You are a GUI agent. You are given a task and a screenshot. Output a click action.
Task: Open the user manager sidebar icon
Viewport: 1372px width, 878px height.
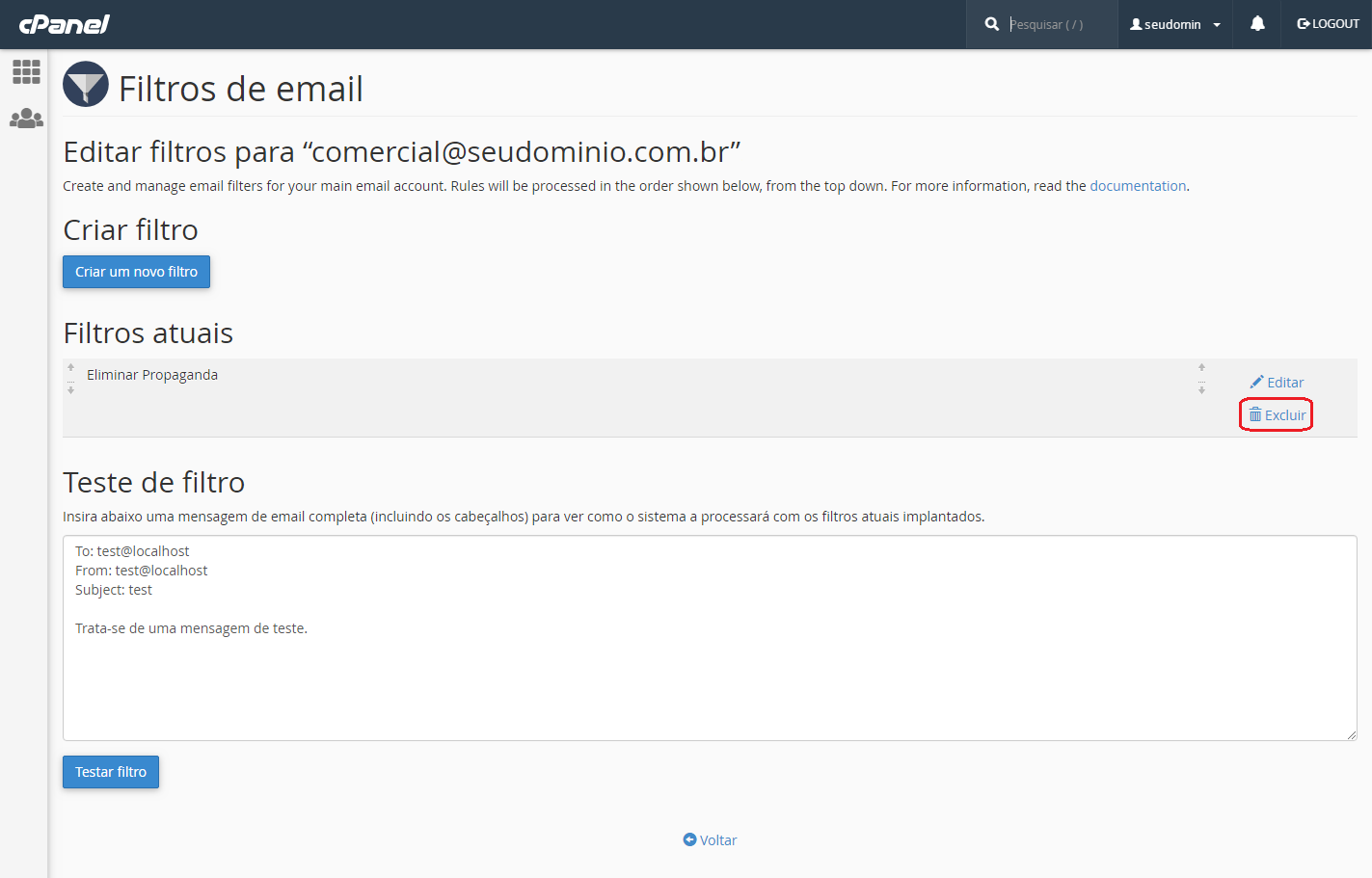pyautogui.click(x=26, y=119)
